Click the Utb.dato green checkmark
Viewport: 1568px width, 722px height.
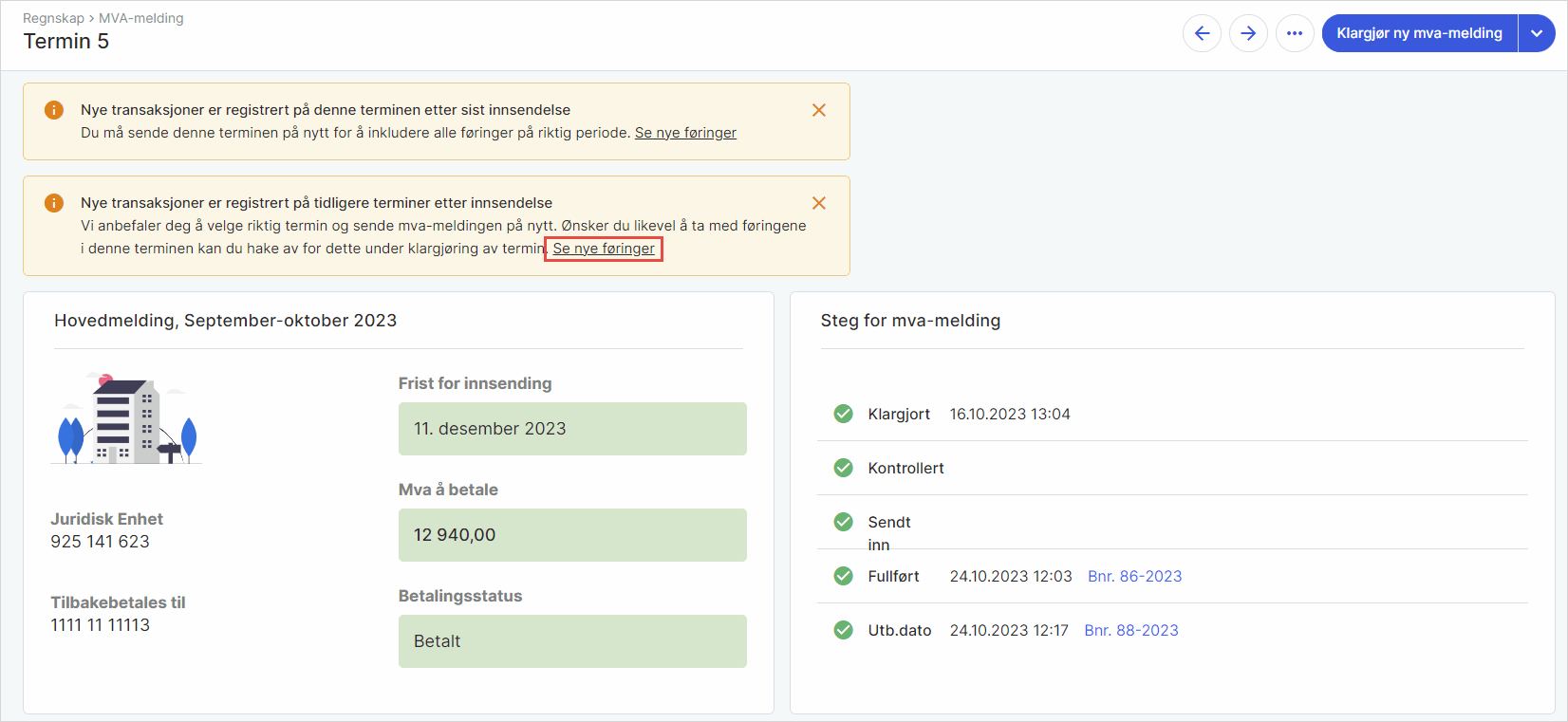coord(843,630)
